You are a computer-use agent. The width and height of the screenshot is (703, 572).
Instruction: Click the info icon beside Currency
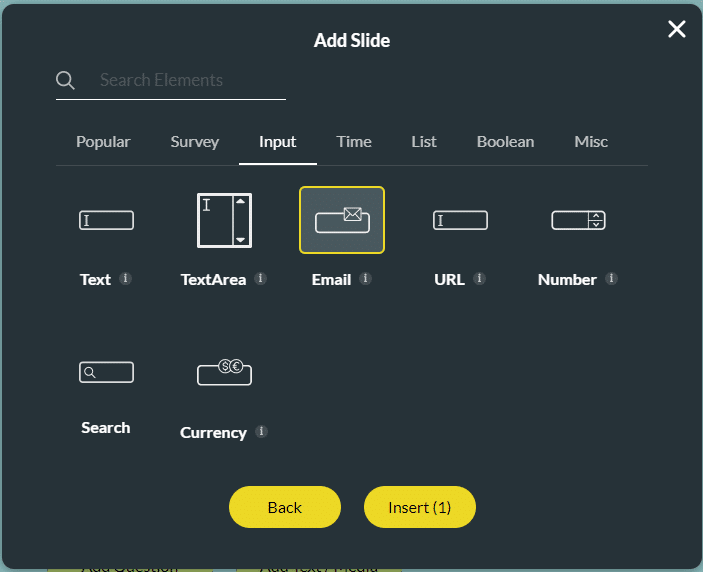click(261, 432)
